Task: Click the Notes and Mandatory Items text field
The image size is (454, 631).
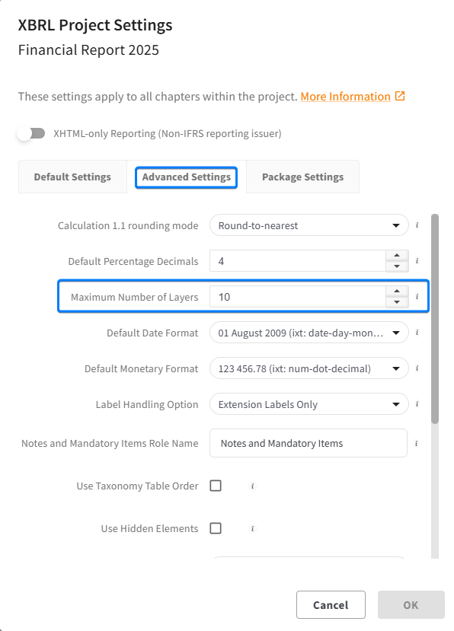Action: point(308,443)
